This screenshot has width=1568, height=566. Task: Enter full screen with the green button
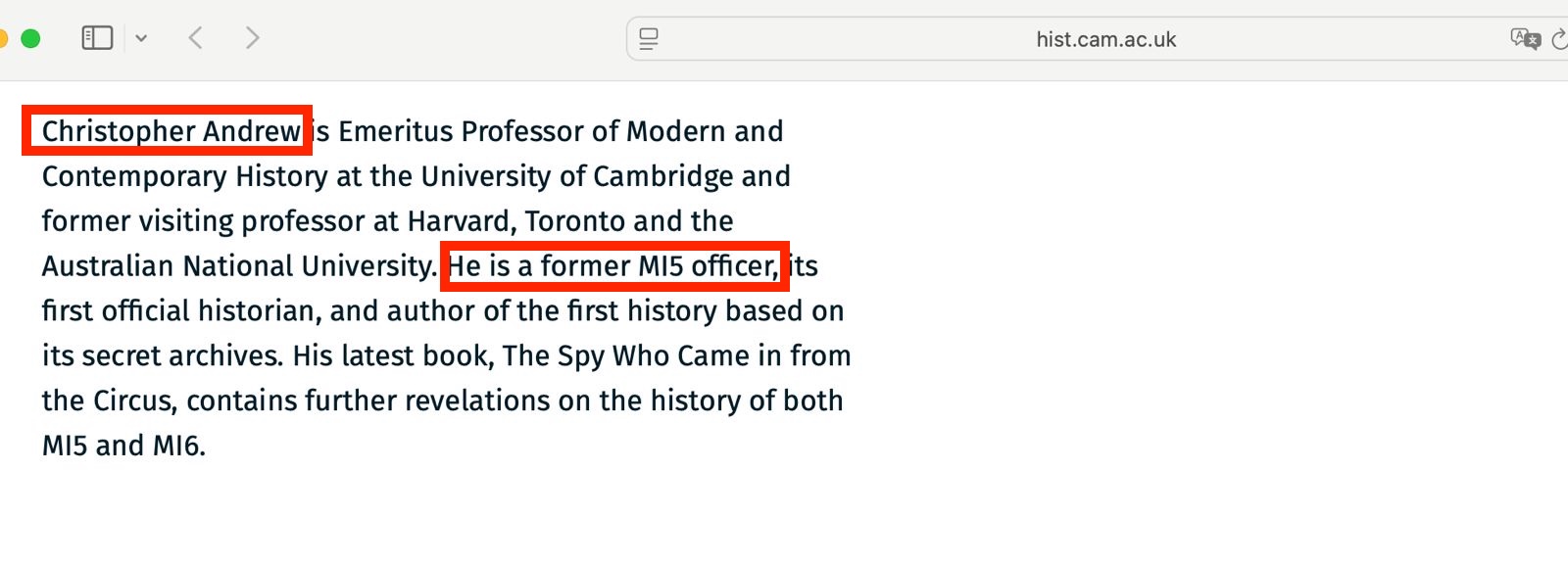point(30,38)
